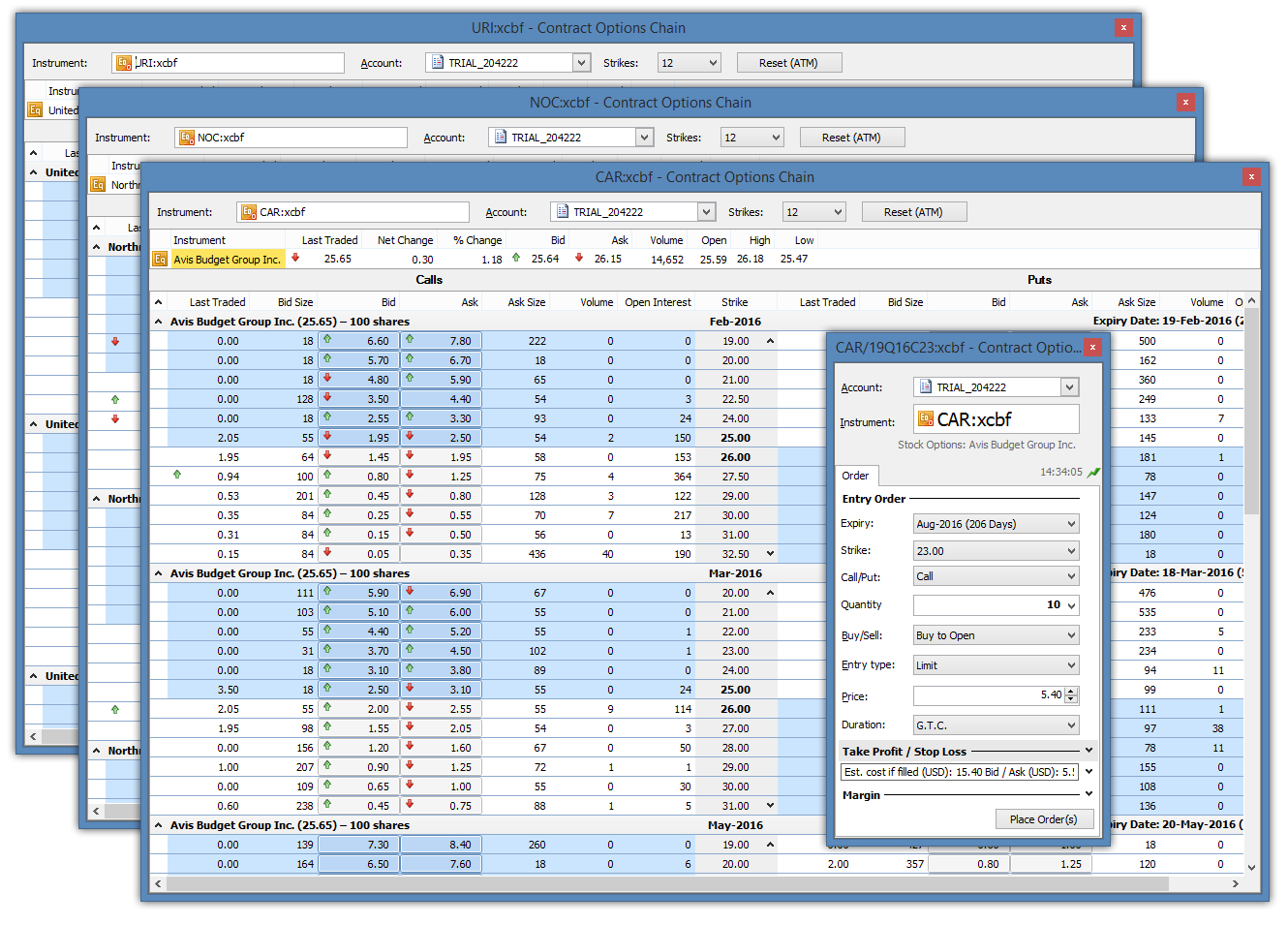Viewport: 1288px width, 925px height.
Task: Click call bid 6.60 at Feb-2016 strike 19.00
Action: (x=358, y=341)
